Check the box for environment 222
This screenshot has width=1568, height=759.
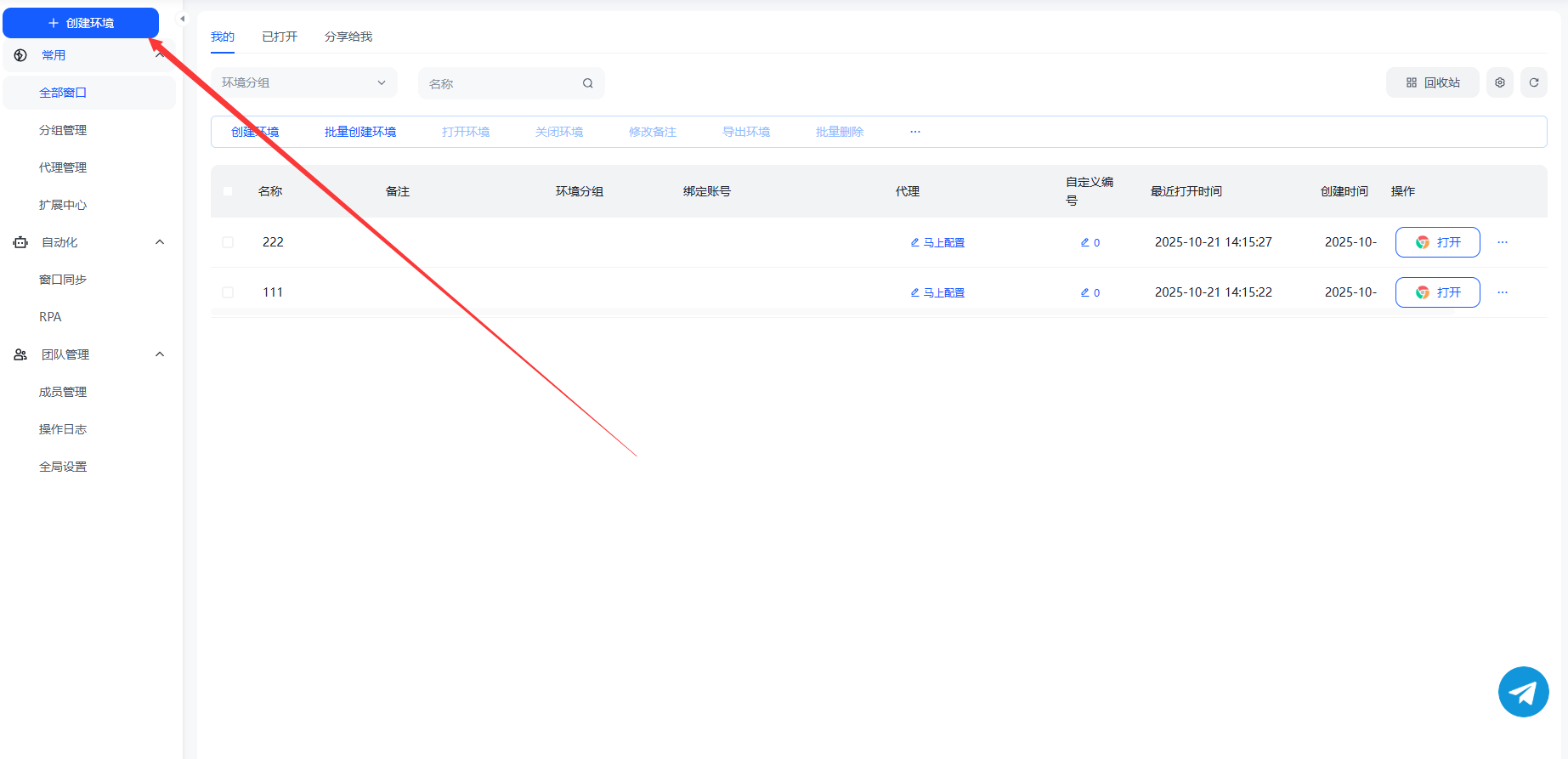coord(228,242)
